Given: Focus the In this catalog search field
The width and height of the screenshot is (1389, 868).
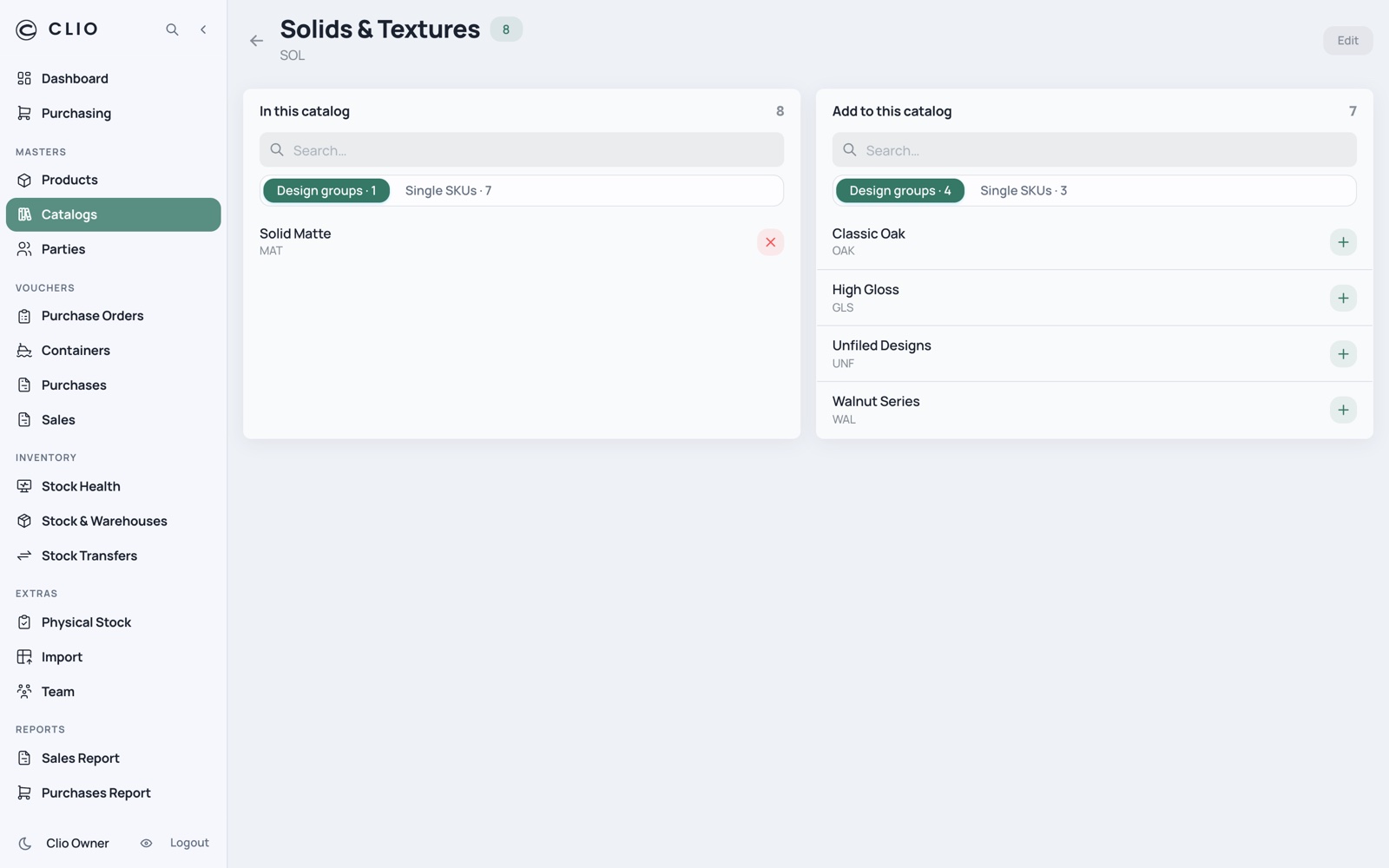Looking at the screenshot, I should click(x=522, y=150).
